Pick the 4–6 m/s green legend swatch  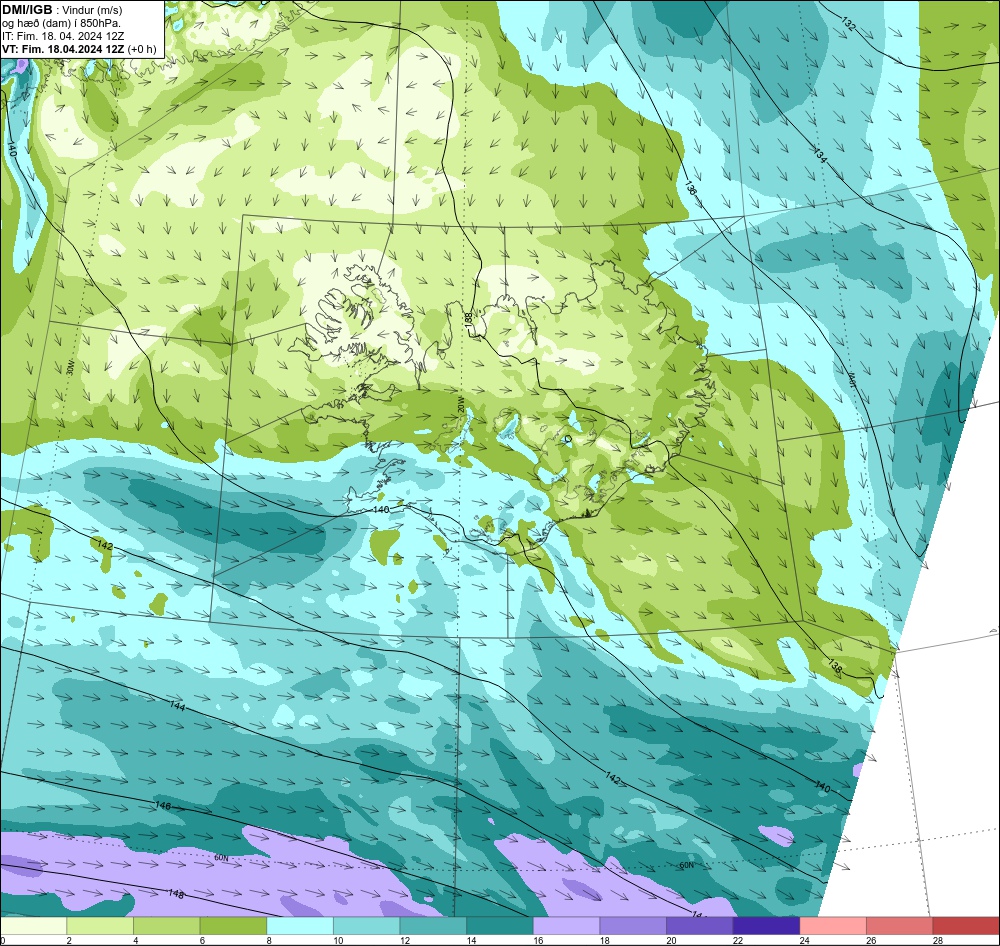[166, 926]
